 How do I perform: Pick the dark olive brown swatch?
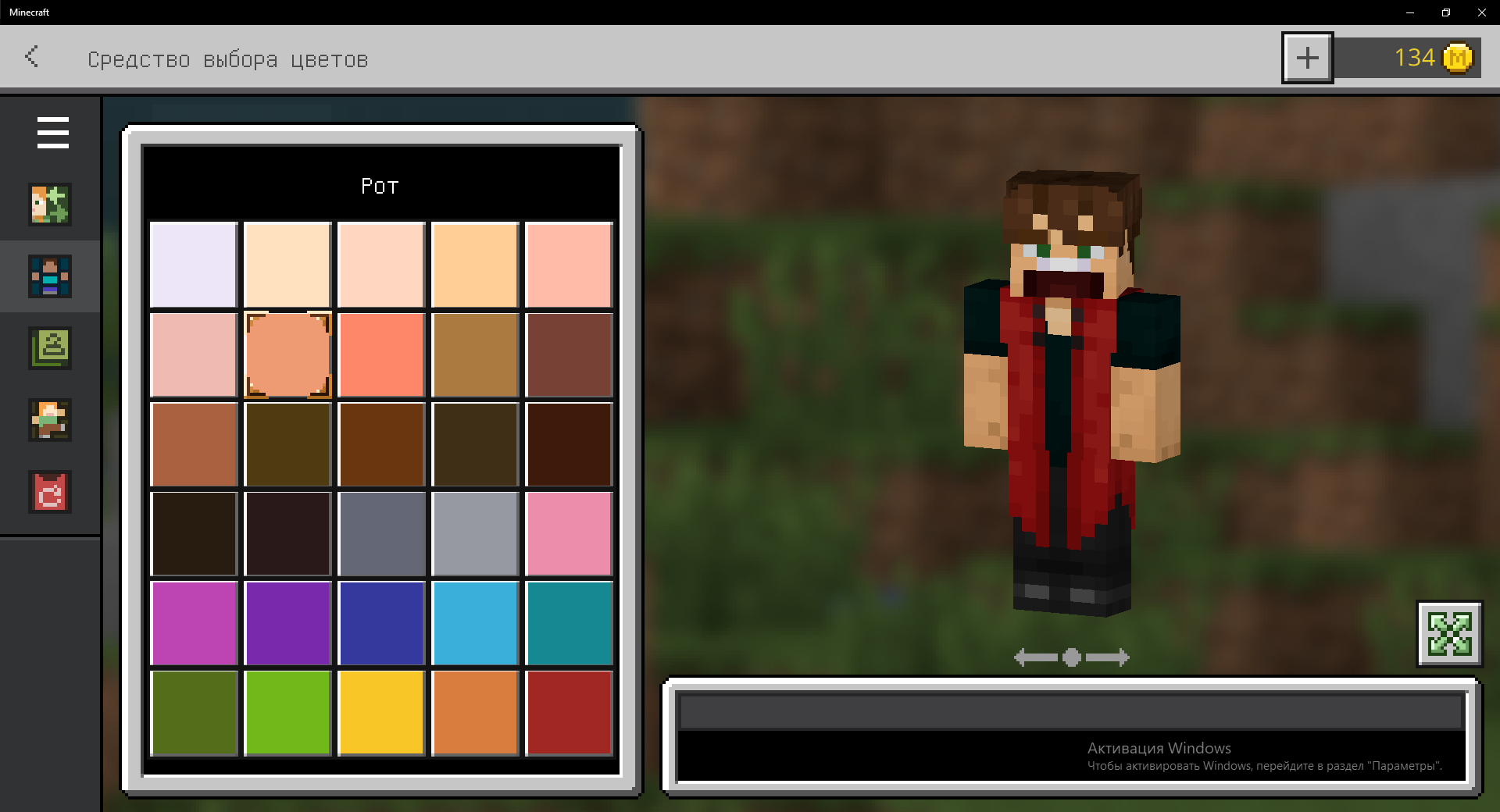287,444
